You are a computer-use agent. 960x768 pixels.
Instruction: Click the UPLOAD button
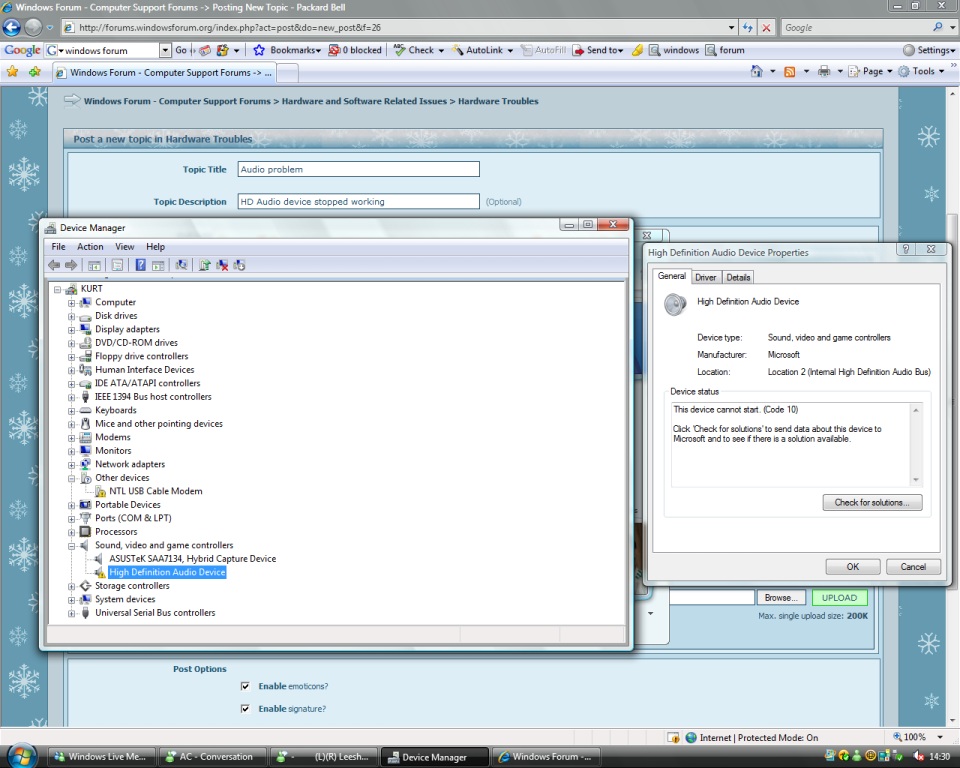[839, 598]
